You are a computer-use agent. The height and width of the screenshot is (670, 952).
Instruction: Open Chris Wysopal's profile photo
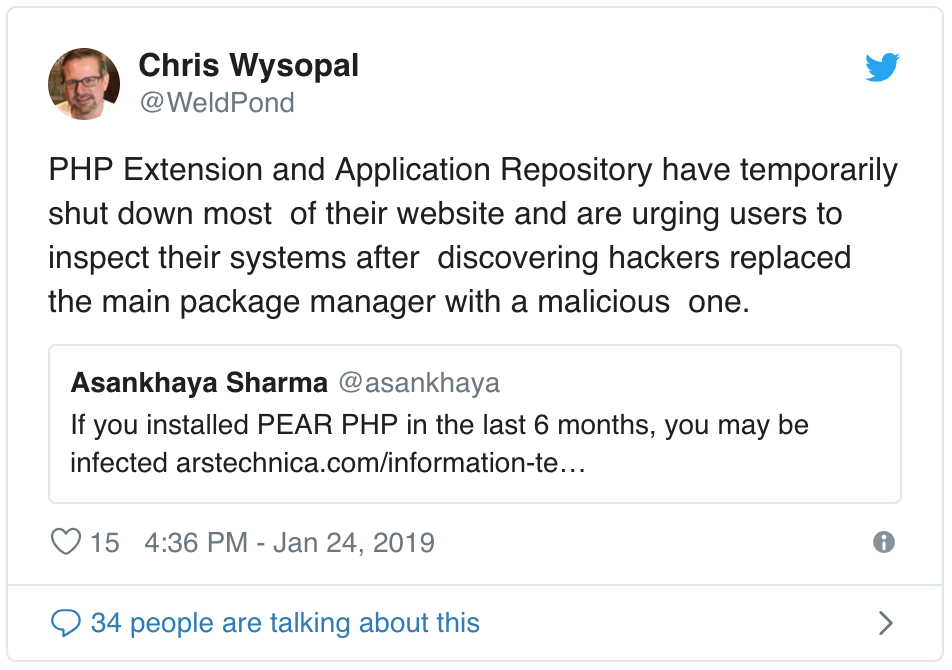click(x=84, y=84)
